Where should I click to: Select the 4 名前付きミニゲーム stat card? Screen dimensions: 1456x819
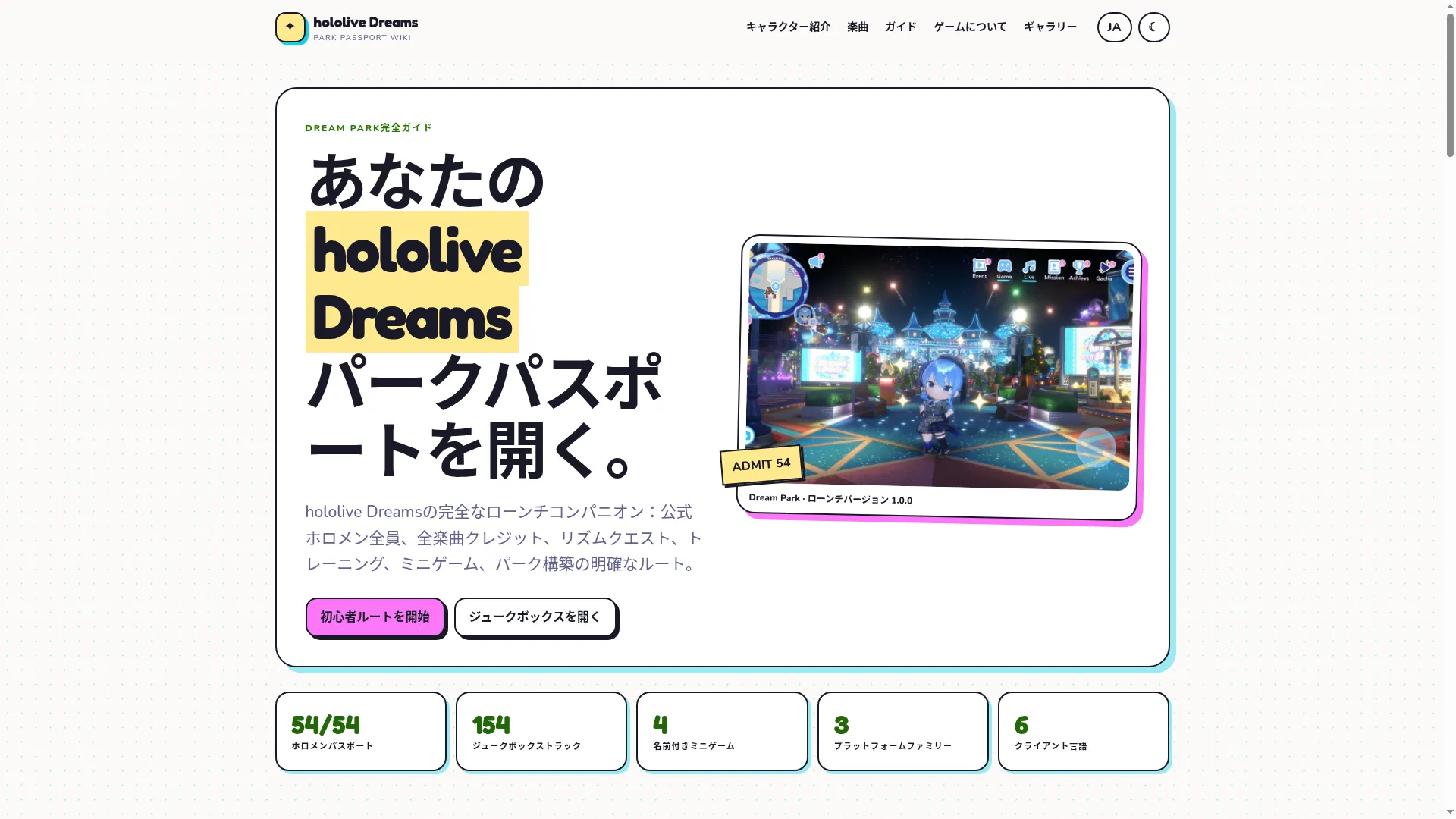coord(722,731)
